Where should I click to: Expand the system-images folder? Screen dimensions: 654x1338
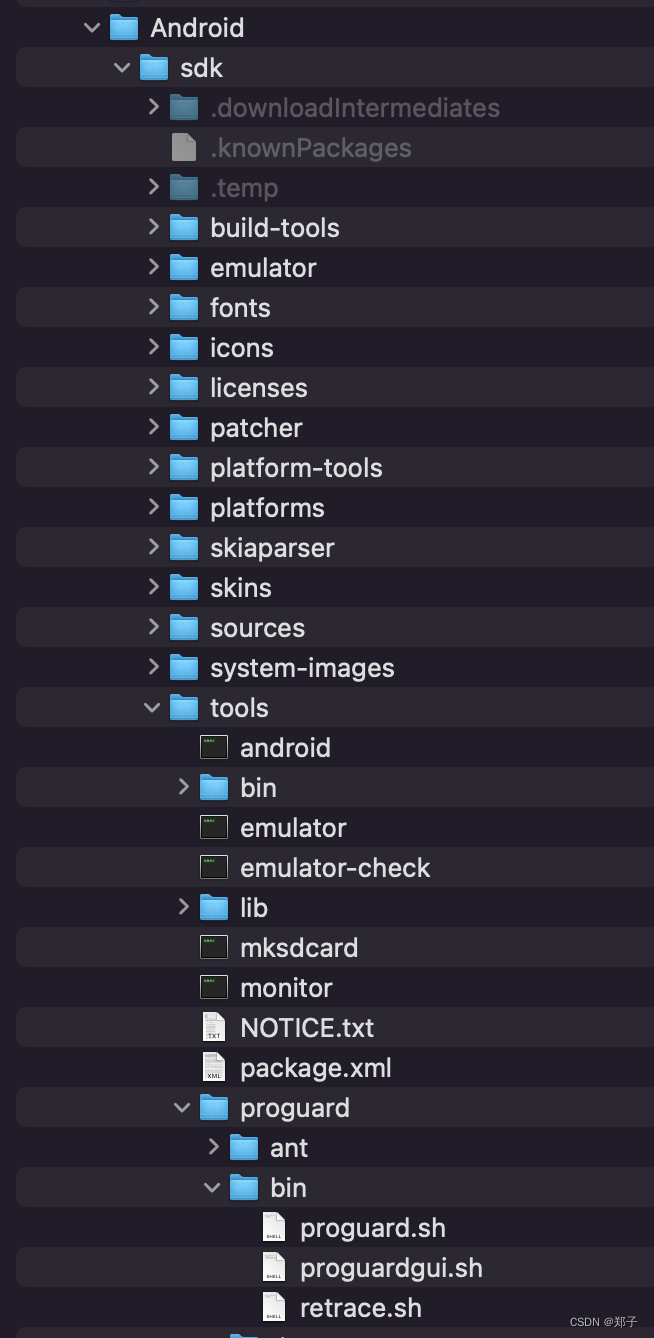coord(152,667)
